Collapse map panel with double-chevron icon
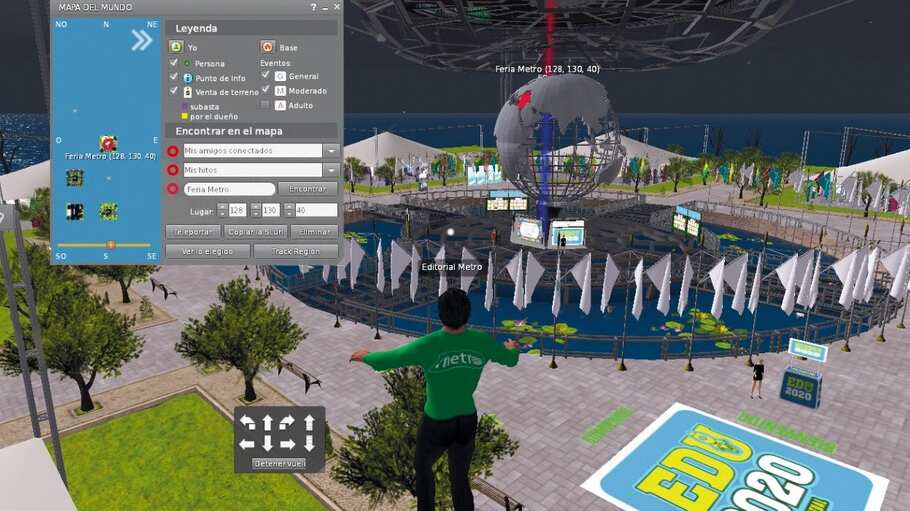Screen dimensions: 910x511 (142, 40)
